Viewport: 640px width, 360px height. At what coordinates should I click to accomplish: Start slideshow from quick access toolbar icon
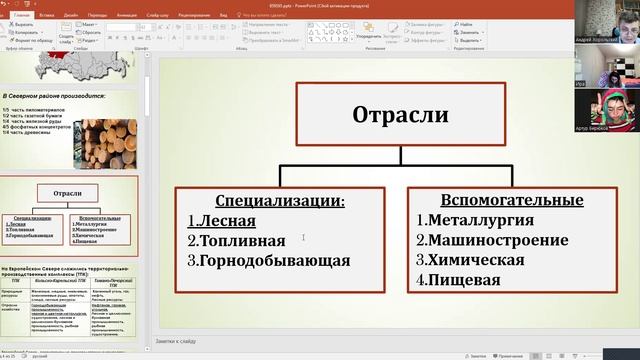(27, 4)
